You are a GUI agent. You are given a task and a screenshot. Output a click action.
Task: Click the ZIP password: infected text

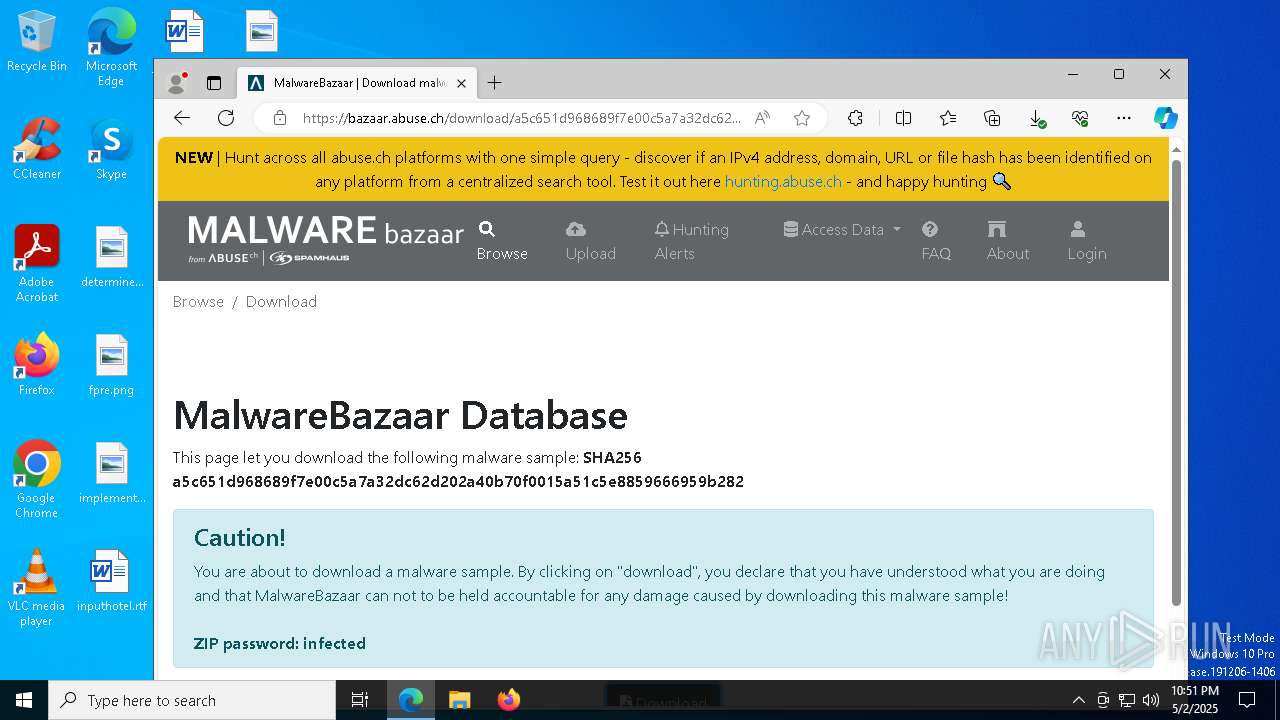[279, 643]
